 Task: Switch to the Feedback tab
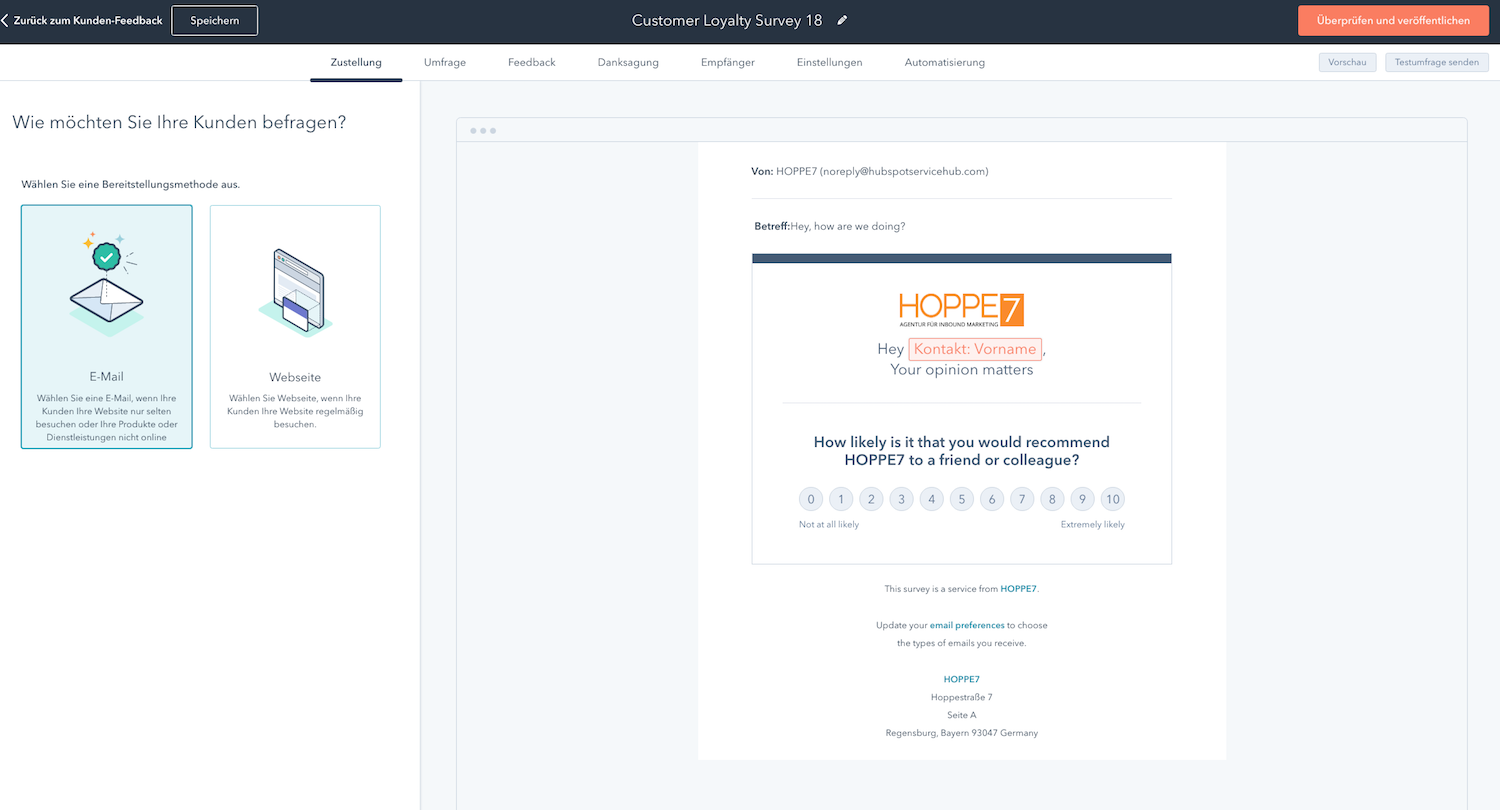tap(532, 62)
